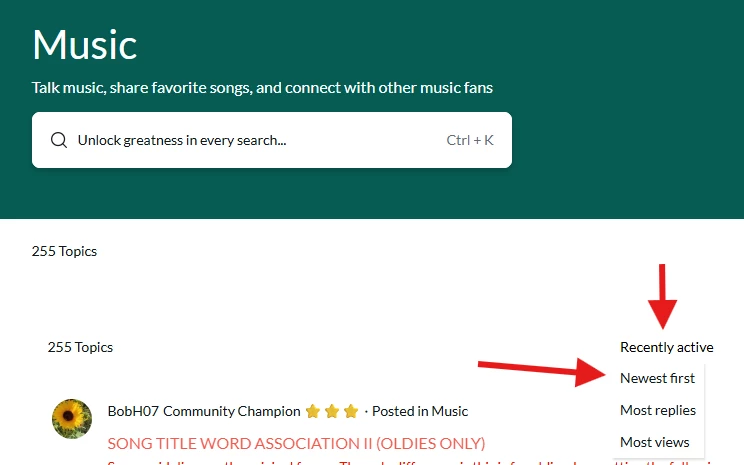Open the Recently active sort dropdown
Viewport: 744px width, 465px height.
pos(666,347)
